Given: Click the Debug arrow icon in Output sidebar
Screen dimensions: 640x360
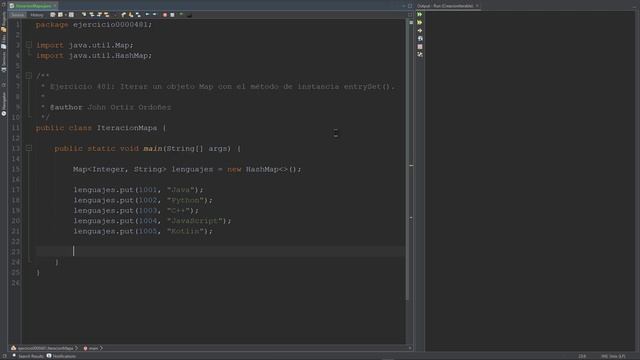Looking at the screenshot, I should tap(420, 31).
